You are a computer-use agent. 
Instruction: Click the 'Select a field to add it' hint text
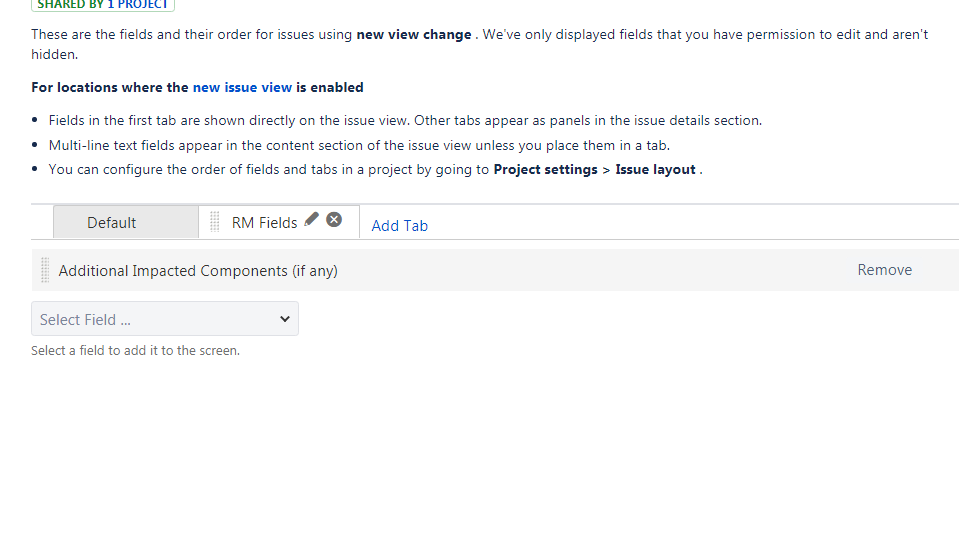[x=135, y=351]
